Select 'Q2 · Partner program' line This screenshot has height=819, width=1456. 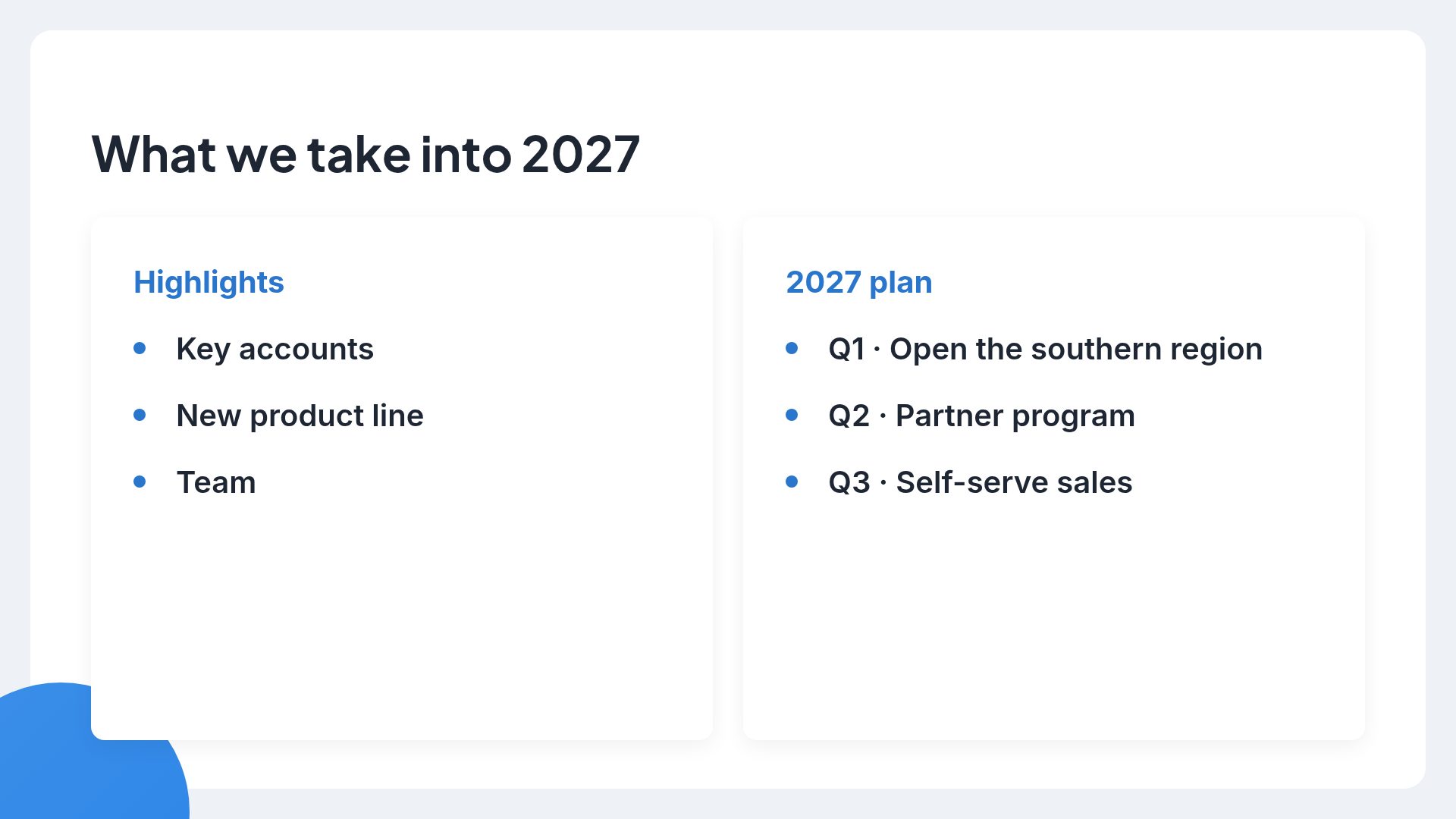click(981, 416)
